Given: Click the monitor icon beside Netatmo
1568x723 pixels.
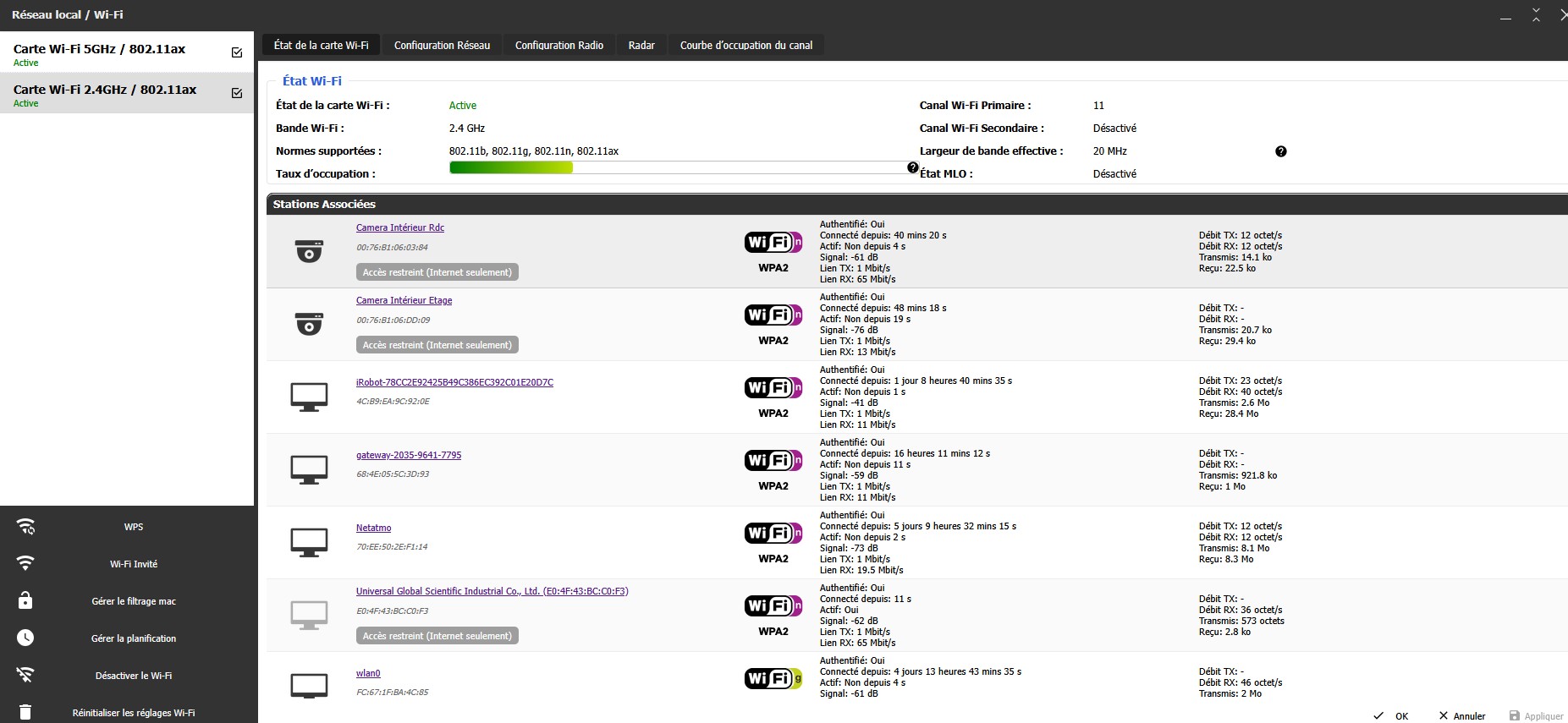Looking at the screenshot, I should tap(309, 542).
